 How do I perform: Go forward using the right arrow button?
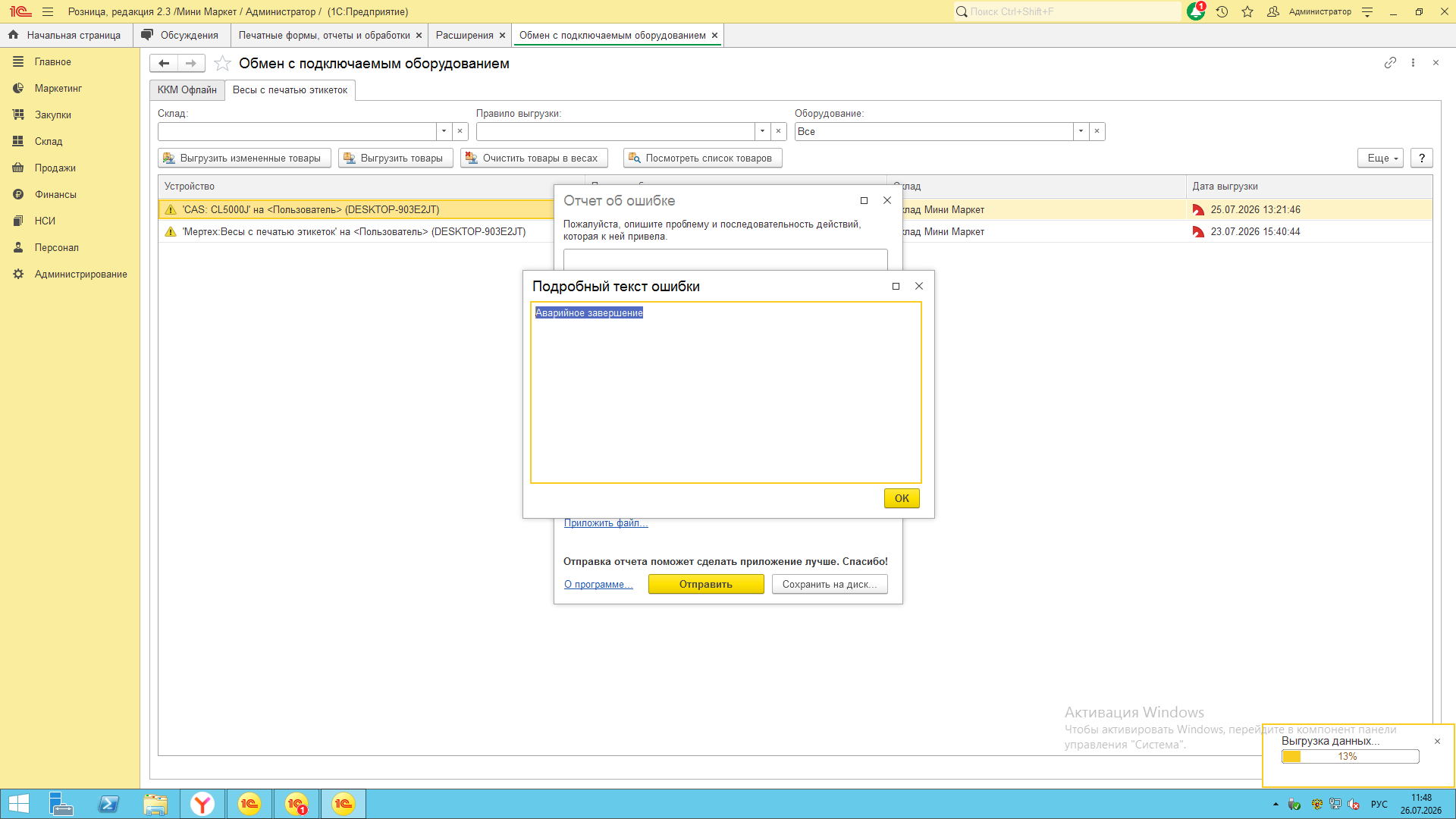pyautogui.click(x=191, y=64)
